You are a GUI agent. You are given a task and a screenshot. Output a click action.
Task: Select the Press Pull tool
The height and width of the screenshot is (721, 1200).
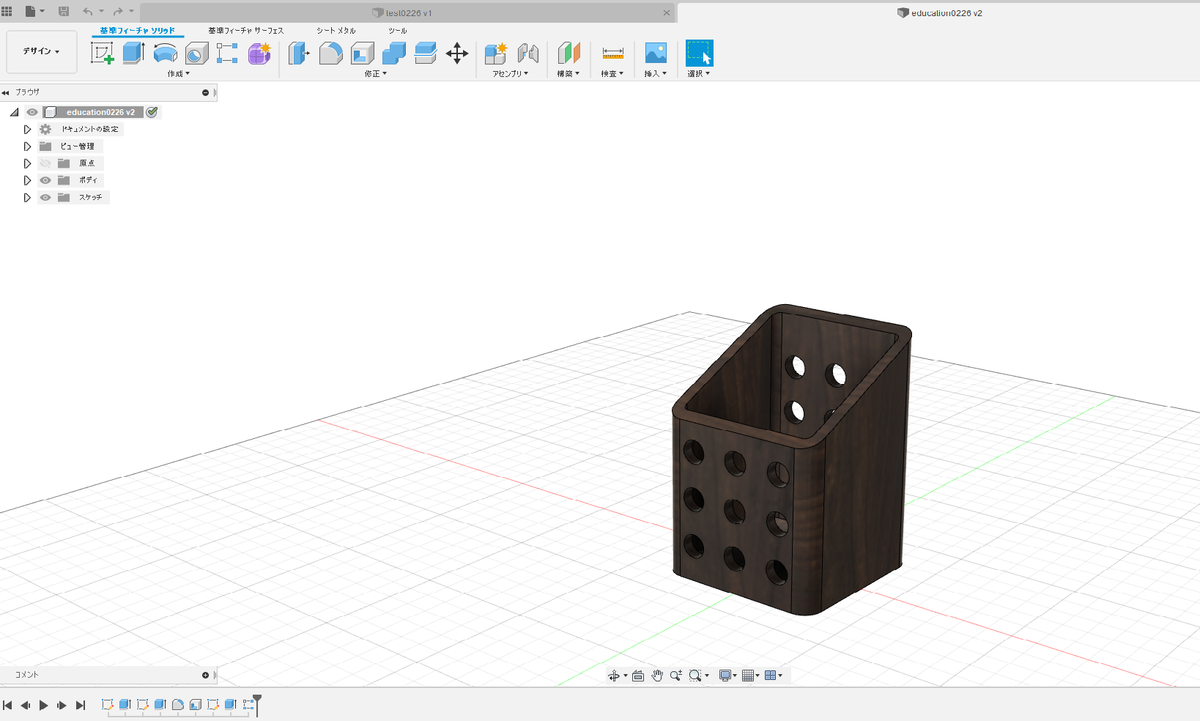299,53
